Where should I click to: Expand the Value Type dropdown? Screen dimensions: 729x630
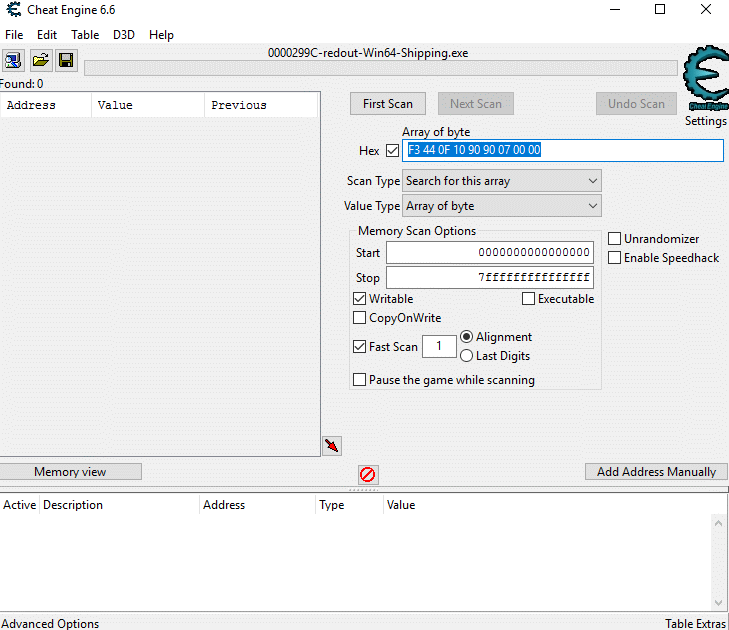click(501, 206)
